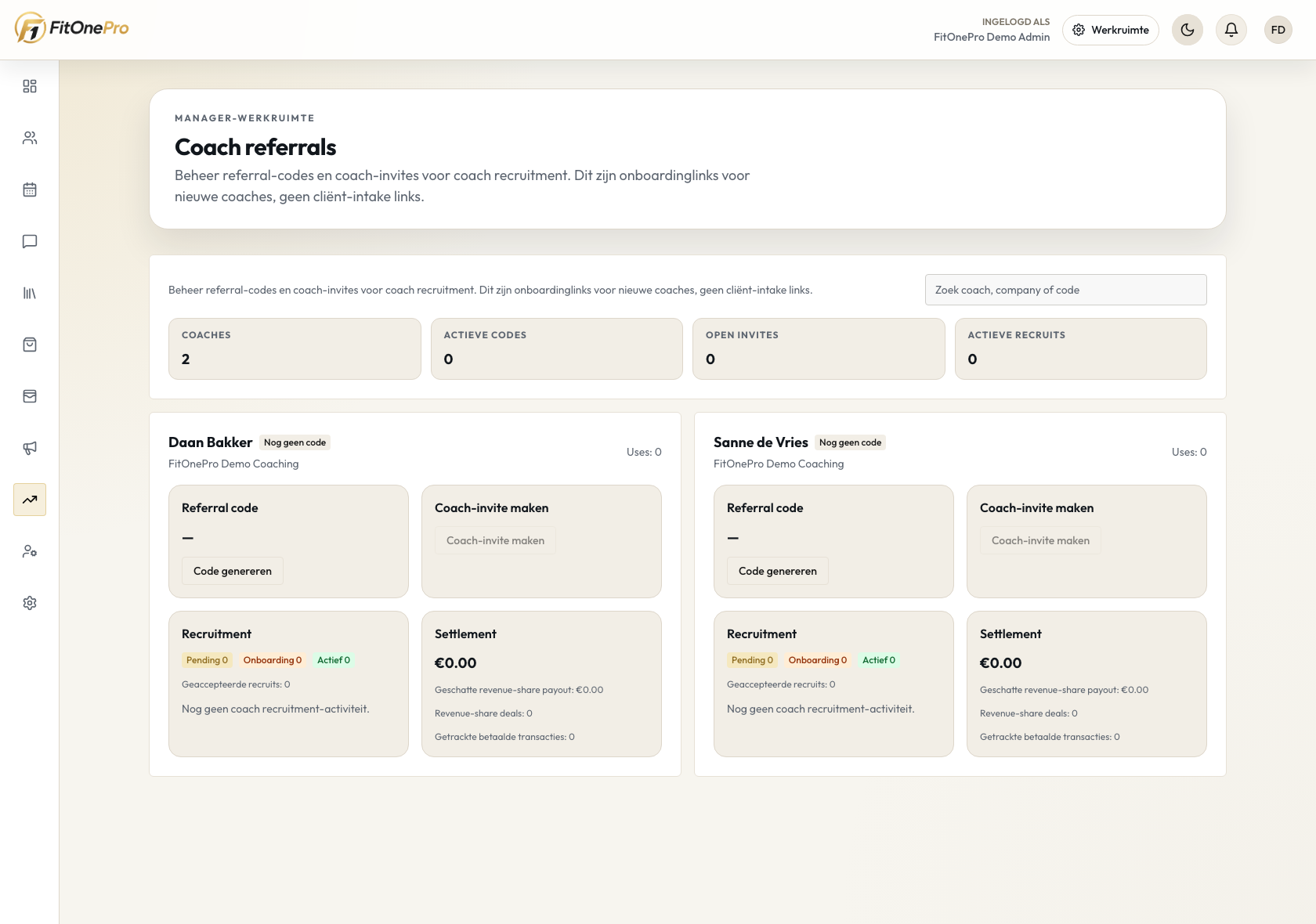The height and width of the screenshot is (924, 1316).
Task: Open the chat messages icon in sidebar
Action: pos(30,241)
